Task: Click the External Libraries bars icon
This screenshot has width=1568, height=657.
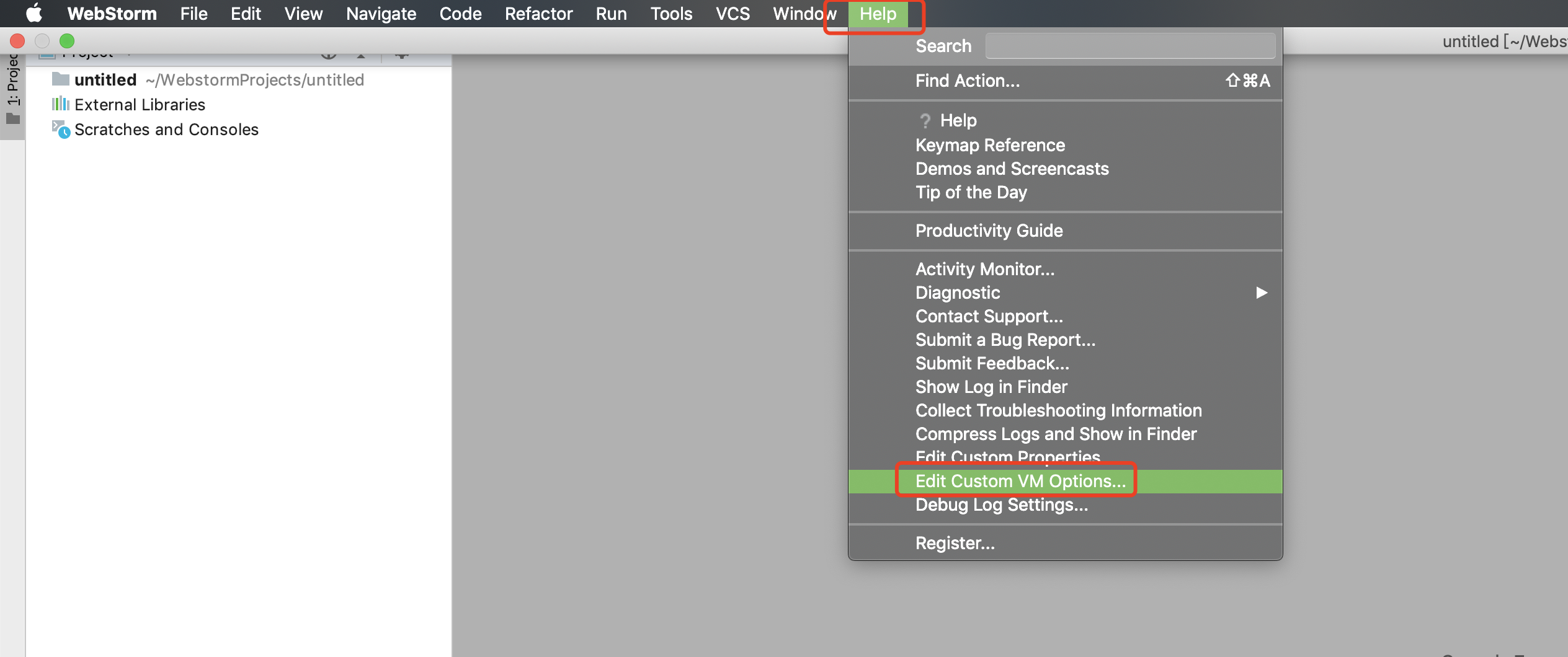Action: coord(60,104)
